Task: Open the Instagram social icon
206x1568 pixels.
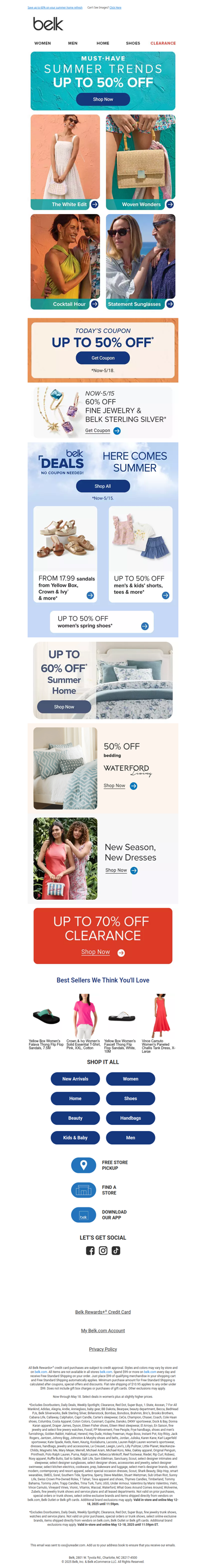Action: point(102,1250)
